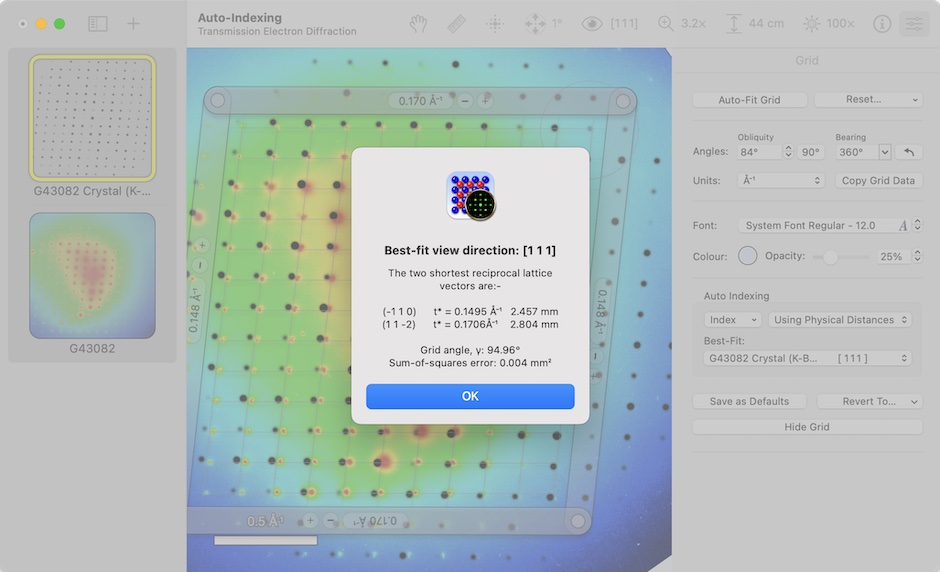Click the grid Colour swatch
The height and width of the screenshot is (572, 940).
click(x=747, y=256)
